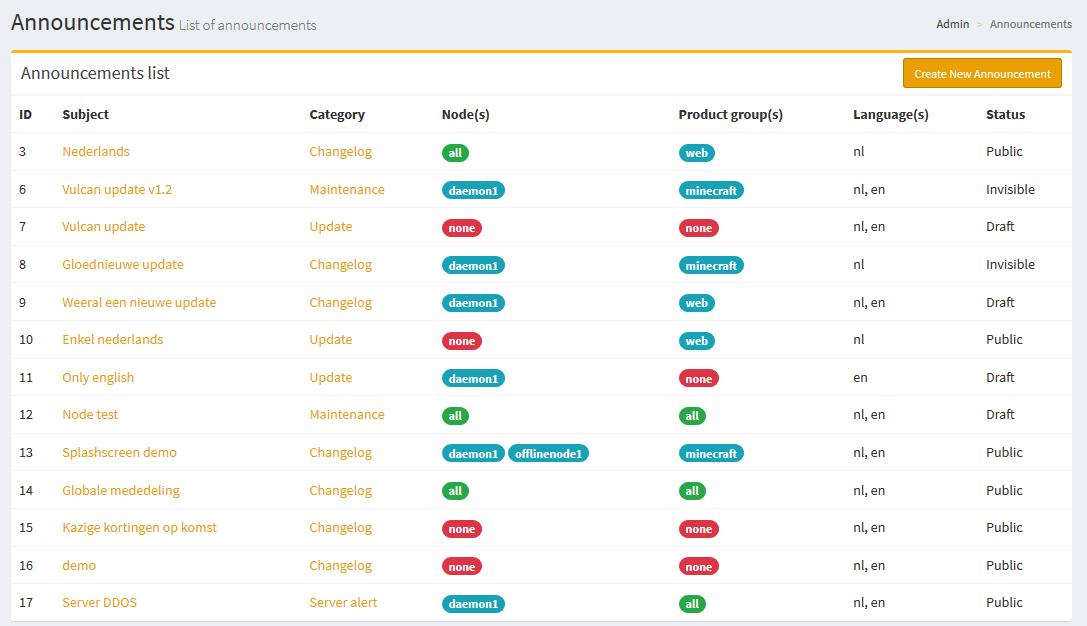
Task: Click the Globale mededeling subject link
Action: pyautogui.click(x=121, y=491)
